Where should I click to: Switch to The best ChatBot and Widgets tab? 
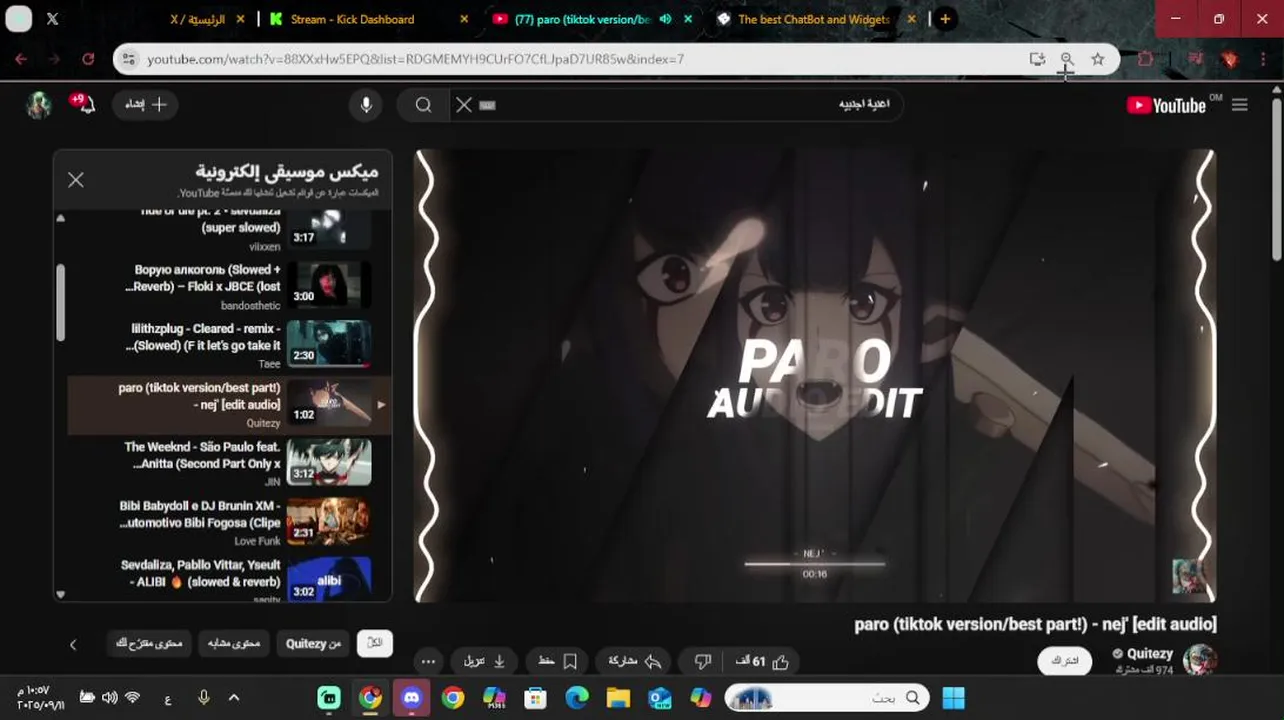813,19
